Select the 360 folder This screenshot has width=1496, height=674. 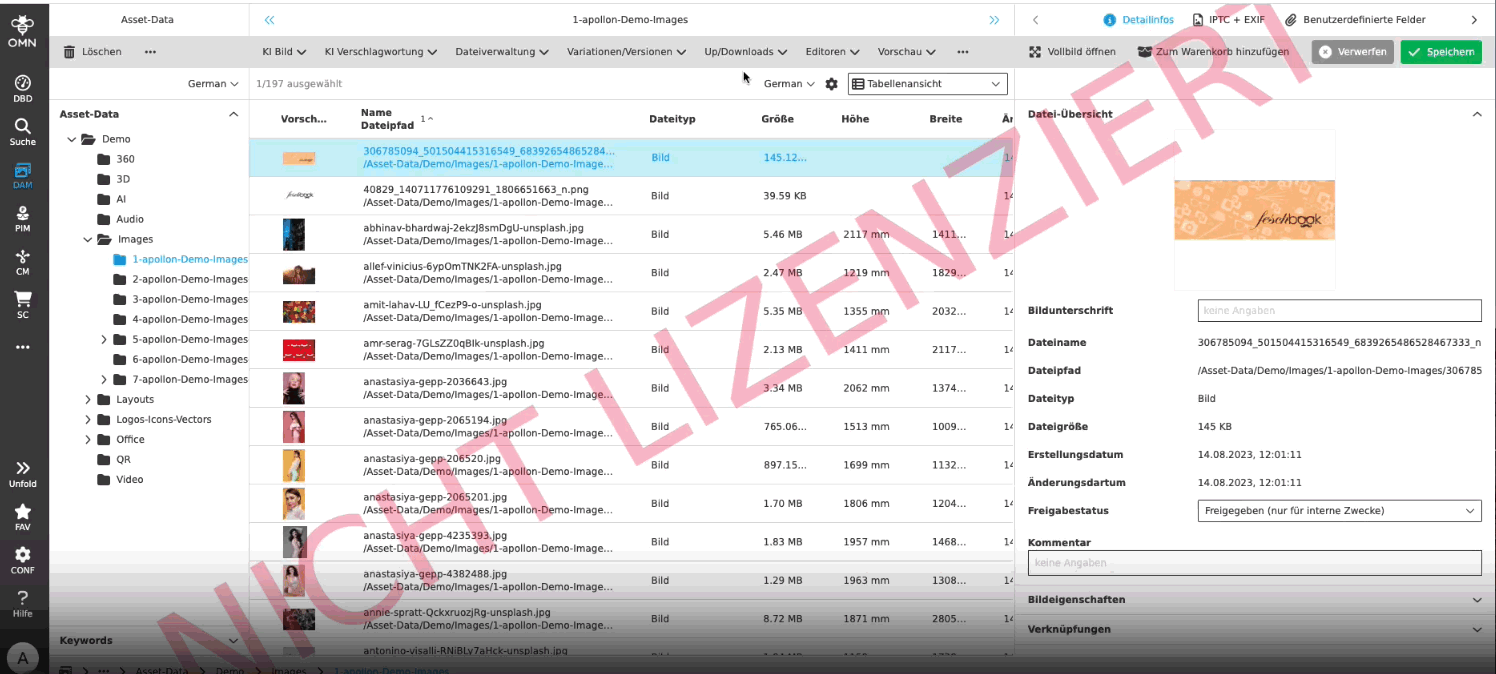(x=125, y=159)
